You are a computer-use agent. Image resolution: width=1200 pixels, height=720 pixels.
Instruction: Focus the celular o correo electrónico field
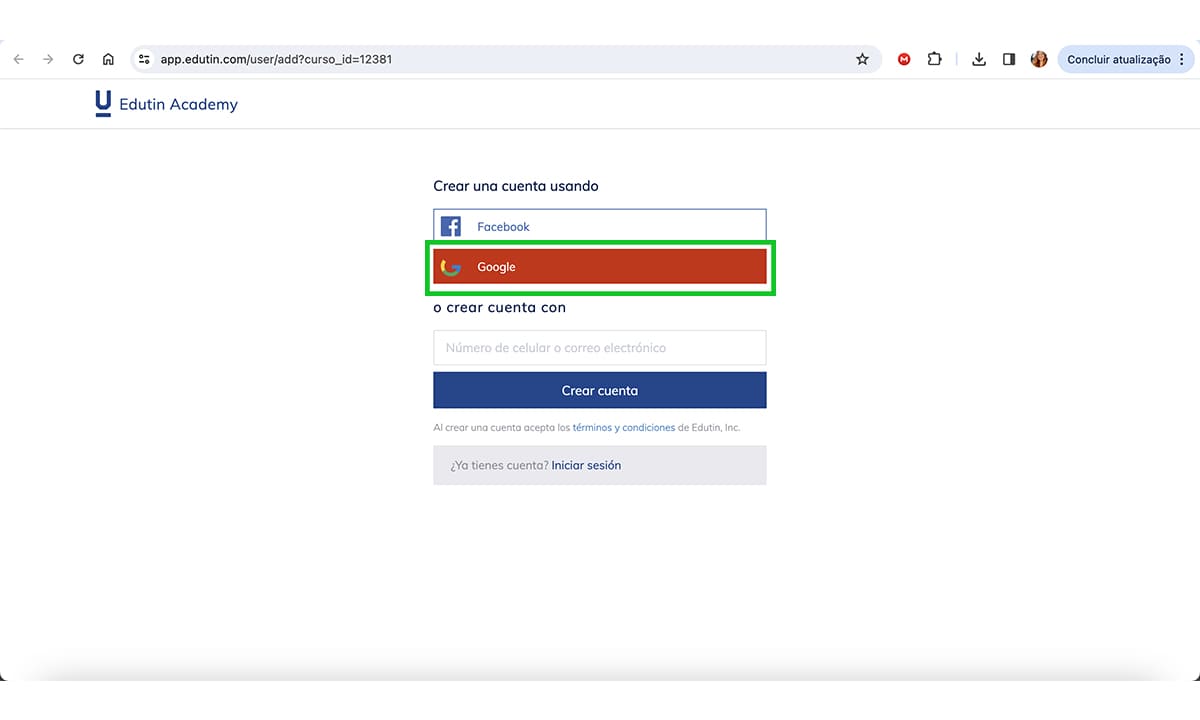600,347
